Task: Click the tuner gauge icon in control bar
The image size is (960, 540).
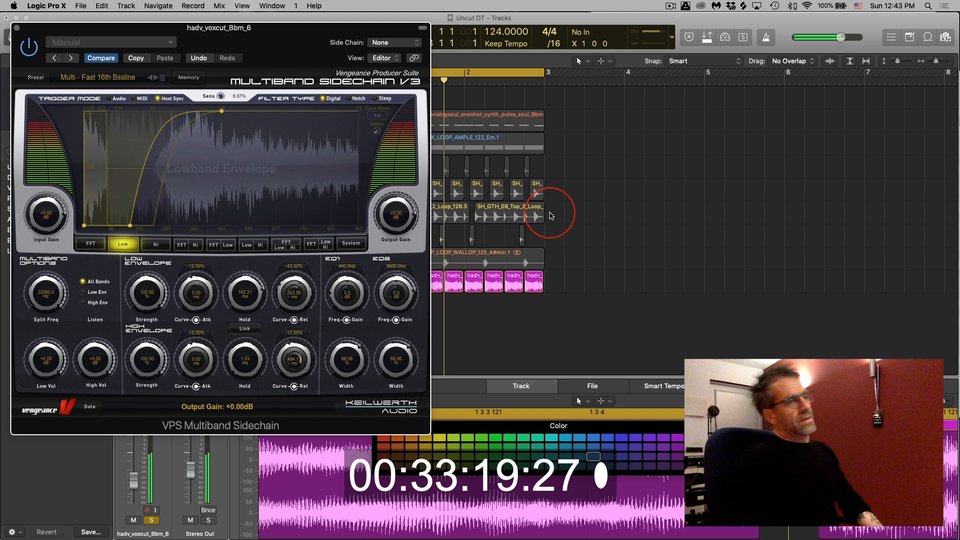Action: point(725,37)
